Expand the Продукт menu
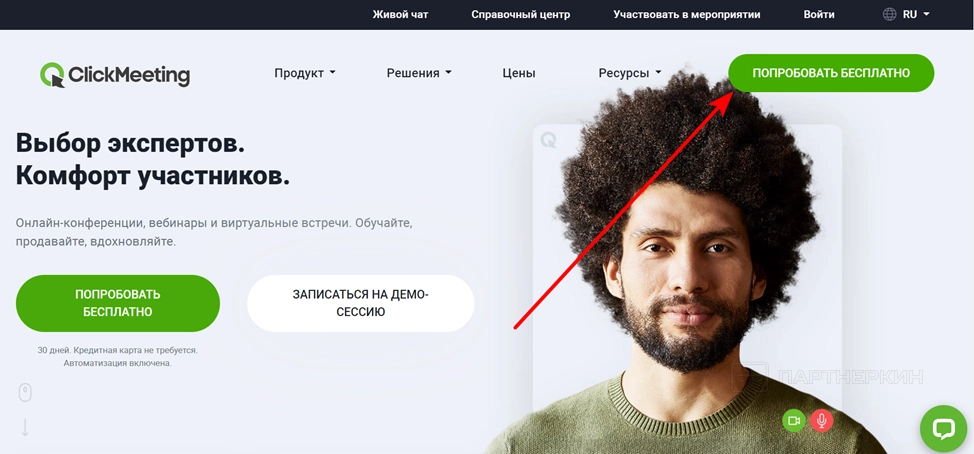Screen dimensions: 974x454 [304, 73]
